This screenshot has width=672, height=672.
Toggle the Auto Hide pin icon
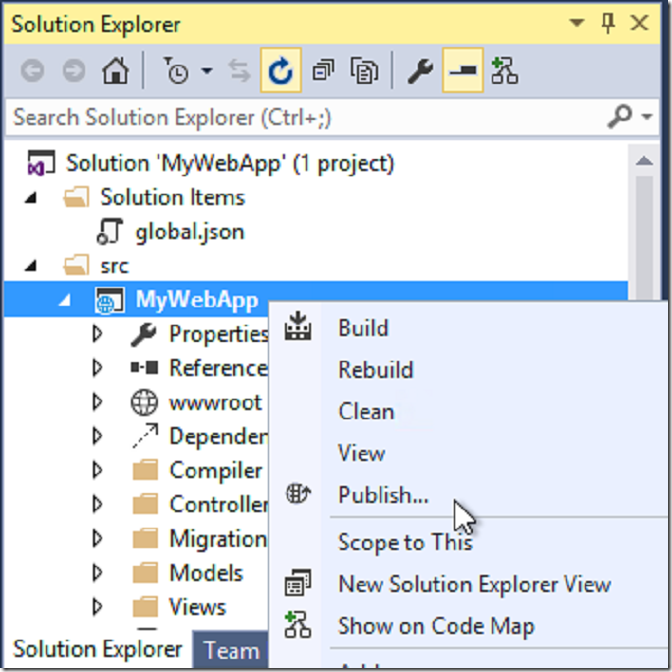tap(608, 23)
